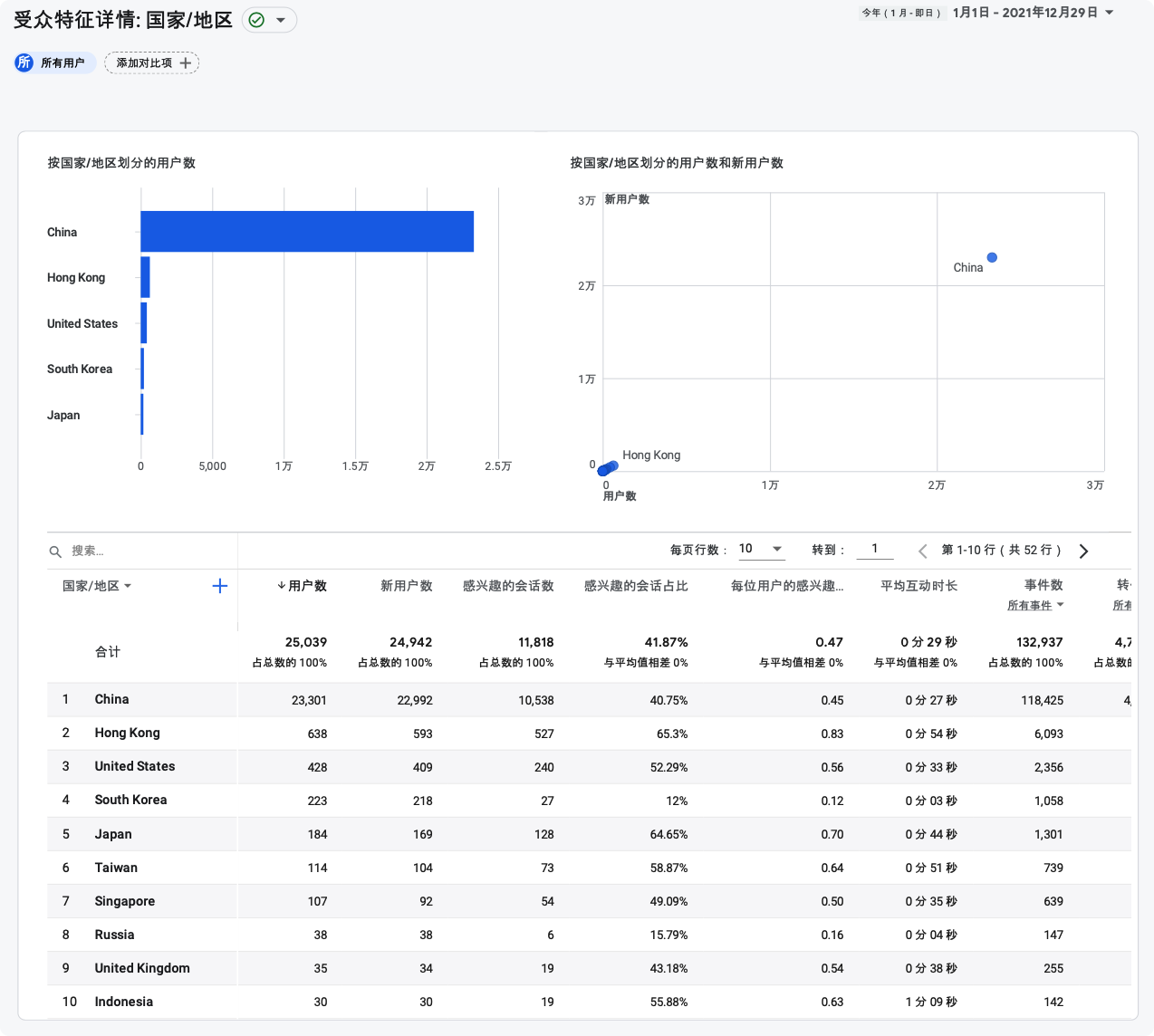Sort by 平均互动时长 column header
The width and height of the screenshot is (1154, 1036).
click(x=918, y=586)
